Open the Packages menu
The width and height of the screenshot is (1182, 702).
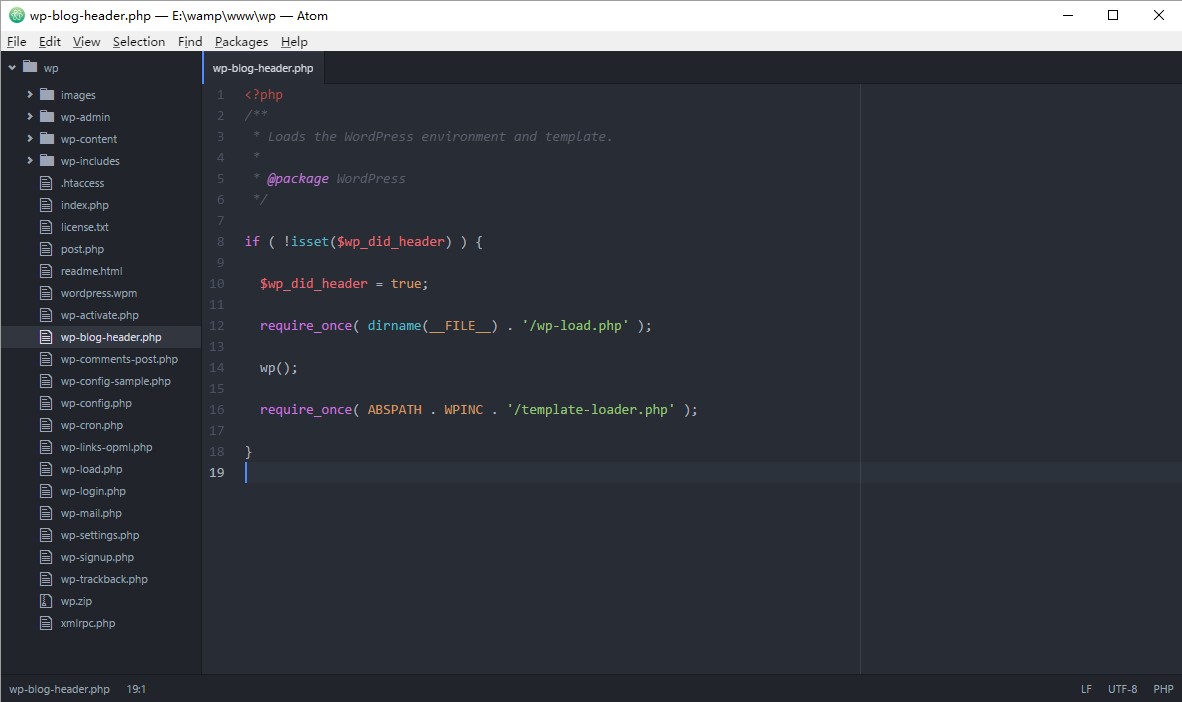point(241,41)
